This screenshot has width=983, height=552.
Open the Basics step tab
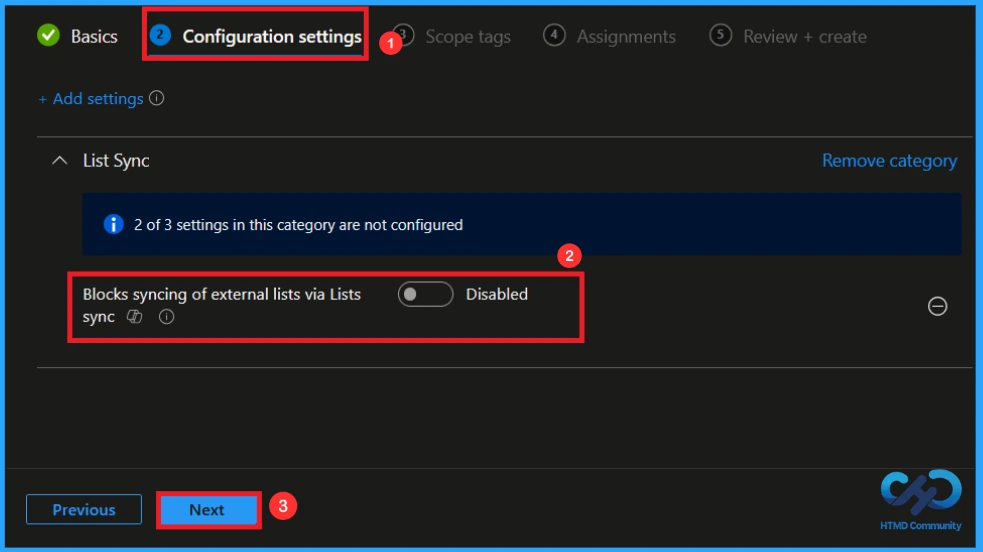[77, 36]
